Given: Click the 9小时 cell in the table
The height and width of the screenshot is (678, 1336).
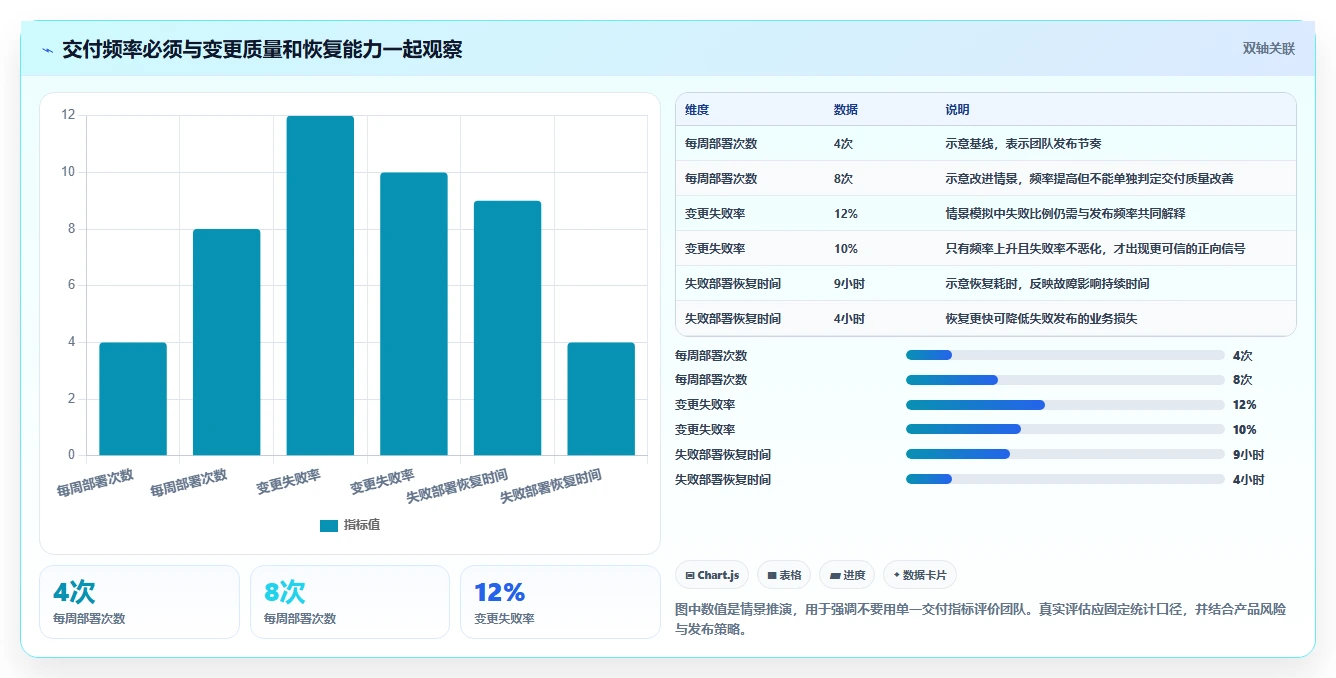Looking at the screenshot, I should (849, 284).
